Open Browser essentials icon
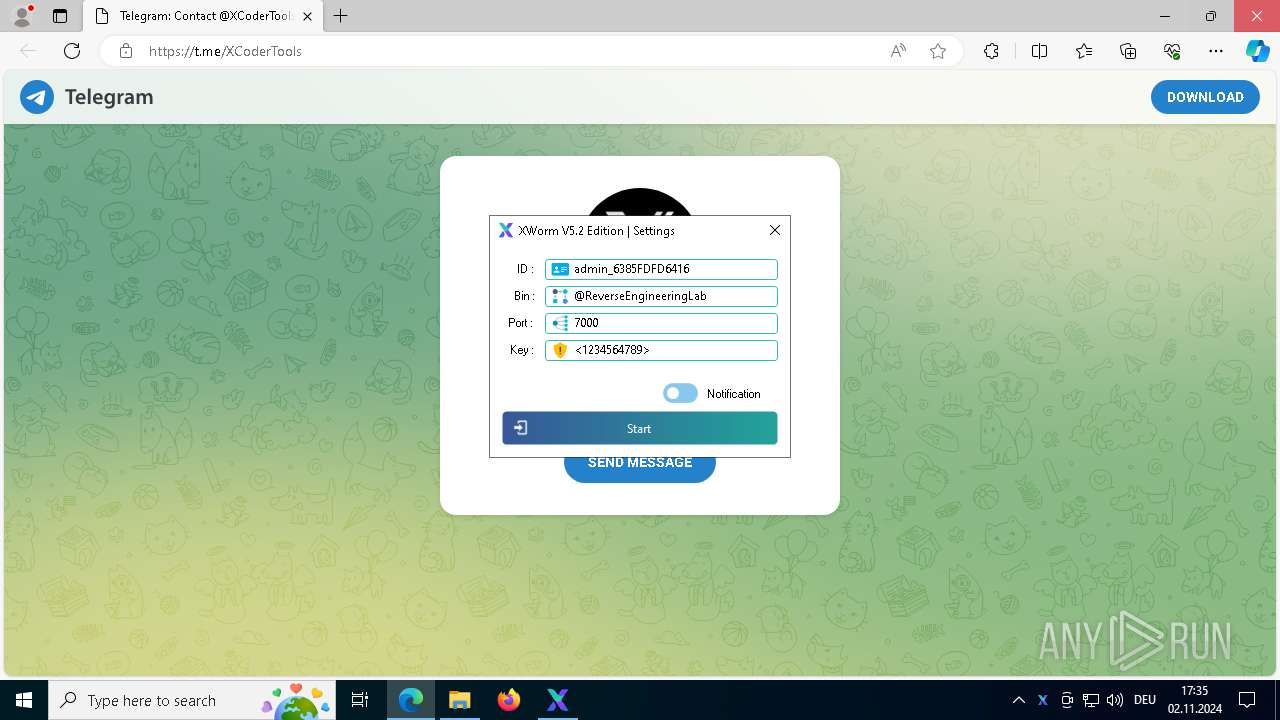The width and height of the screenshot is (1280, 720). point(1173,51)
